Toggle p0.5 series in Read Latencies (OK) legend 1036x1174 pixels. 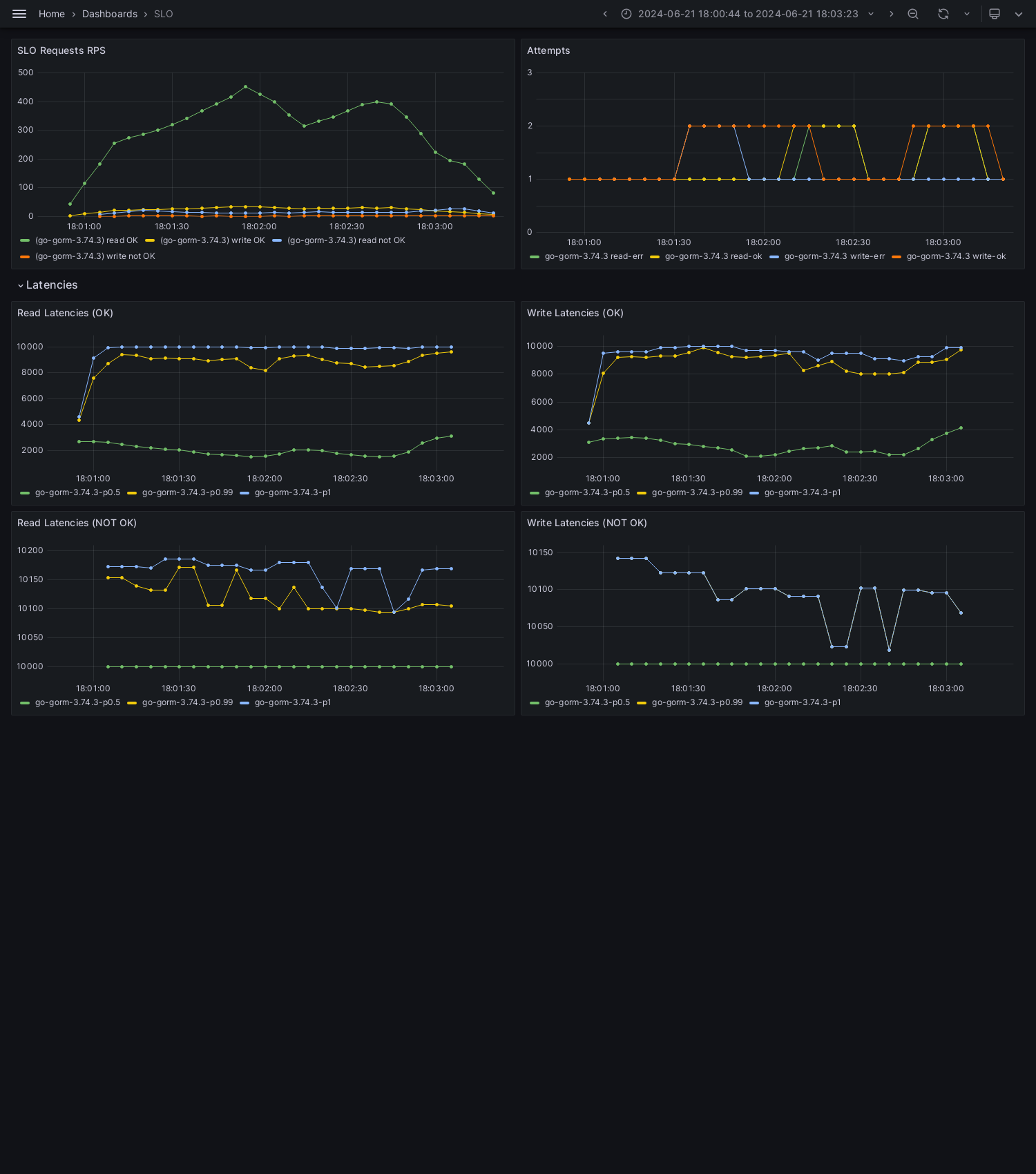pos(77,492)
